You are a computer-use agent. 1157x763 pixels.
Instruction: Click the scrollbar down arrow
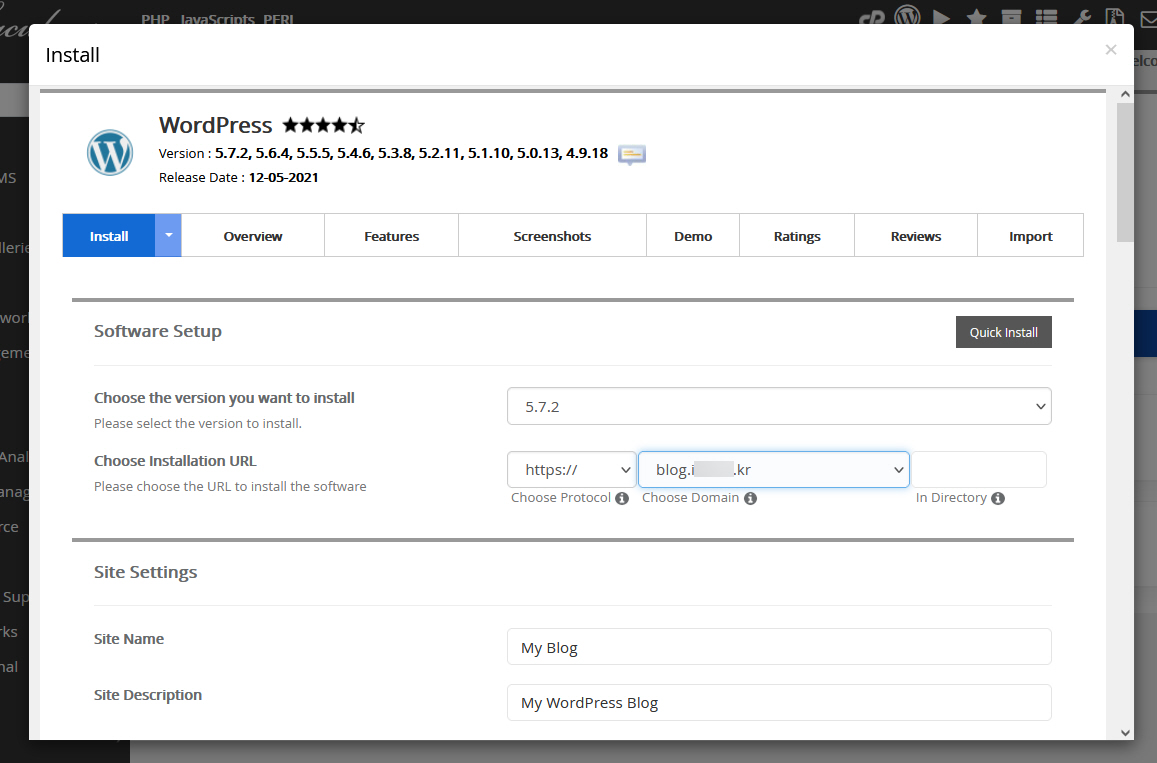click(x=1125, y=732)
